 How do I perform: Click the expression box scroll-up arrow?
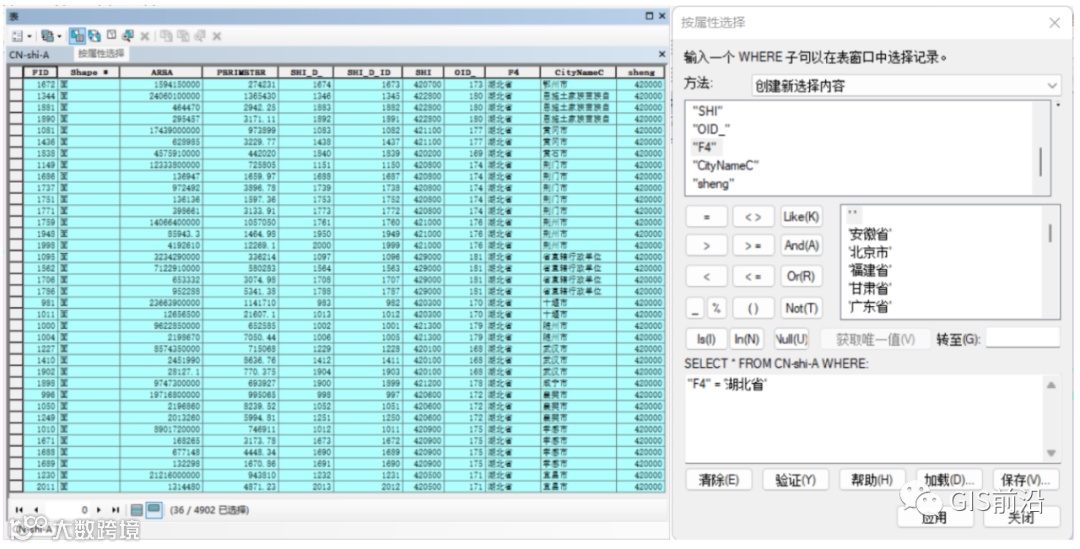pos(1051,385)
